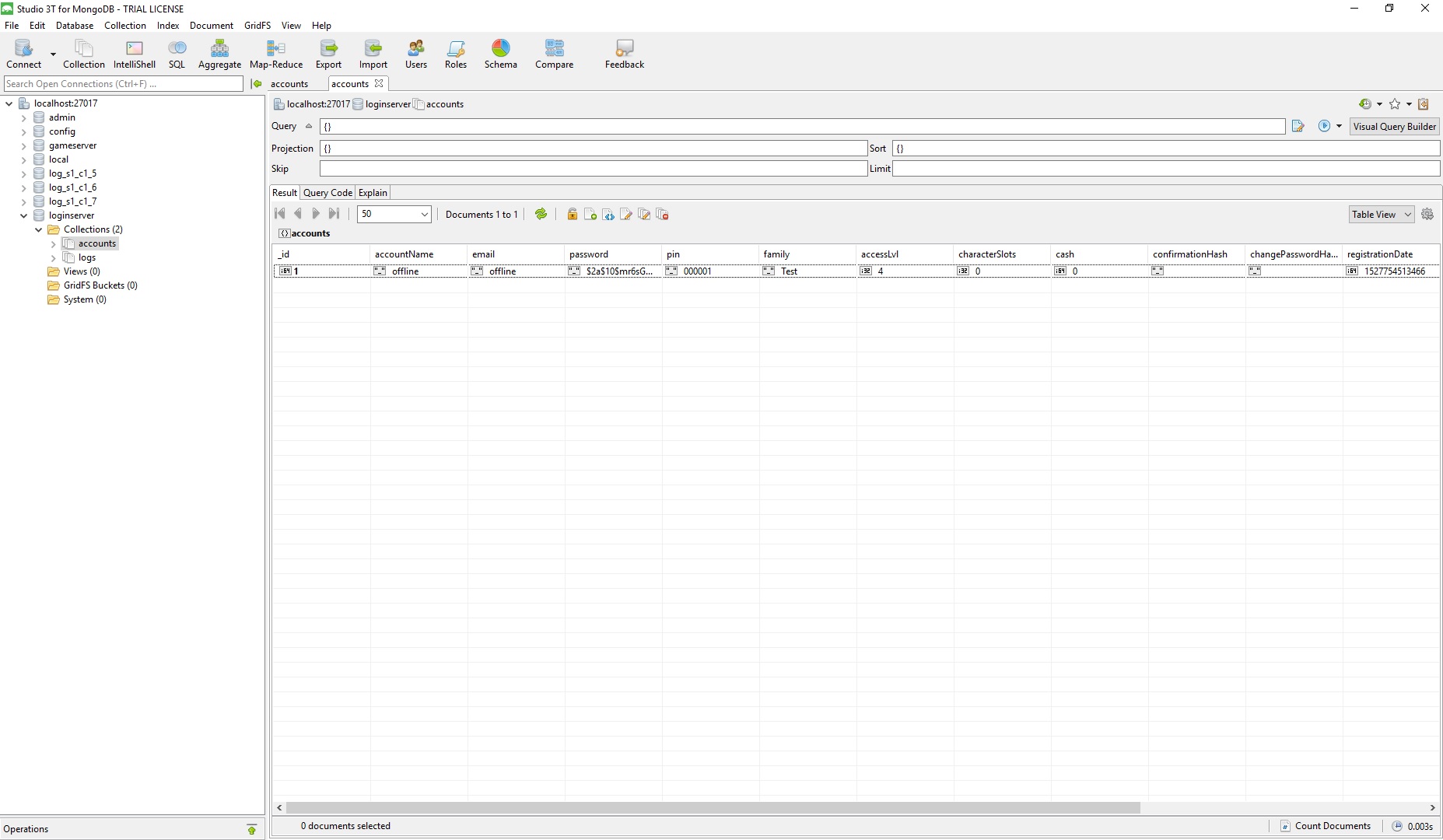Bookmark the query with the star icon
The width and height of the screenshot is (1443, 840).
coord(1395,104)
